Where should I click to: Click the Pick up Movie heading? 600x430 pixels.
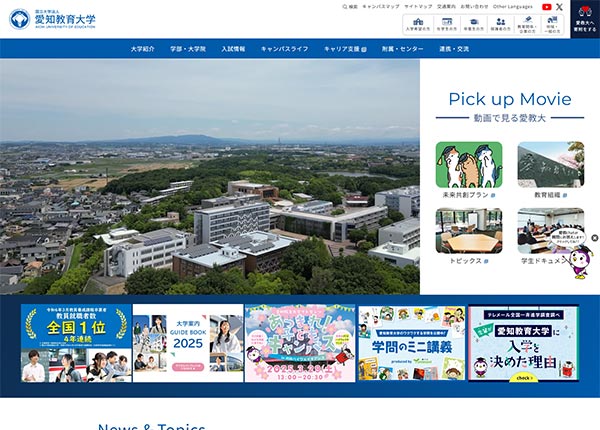[x=510, y=99]
